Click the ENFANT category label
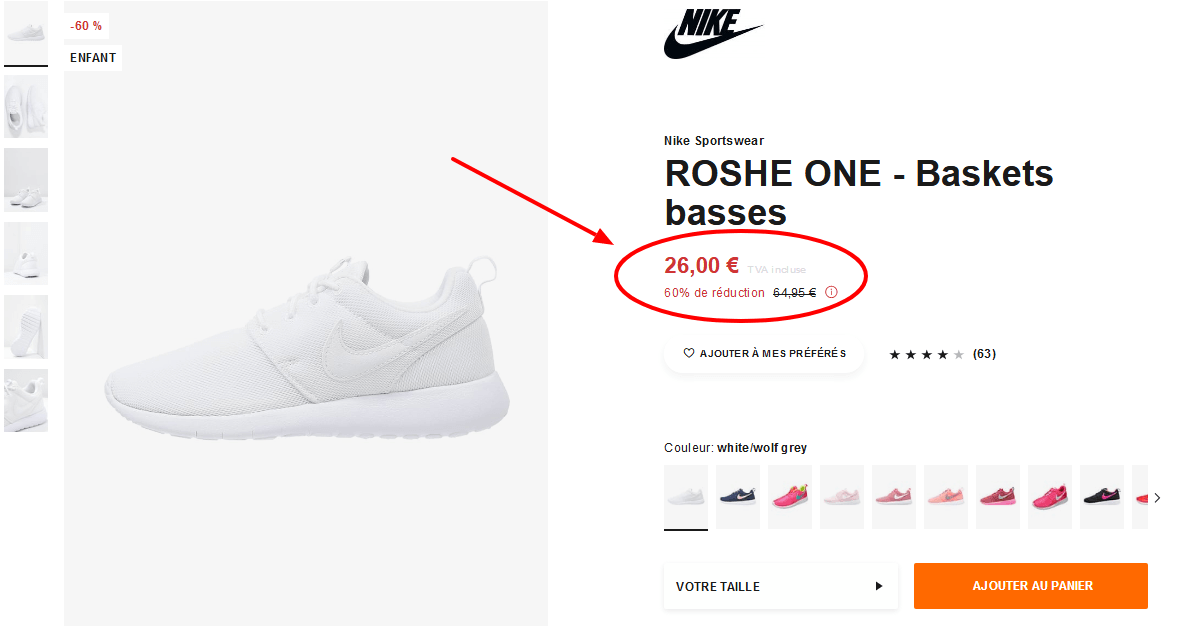The height and width of the screenshot is (626, 1179). [93, 57]
